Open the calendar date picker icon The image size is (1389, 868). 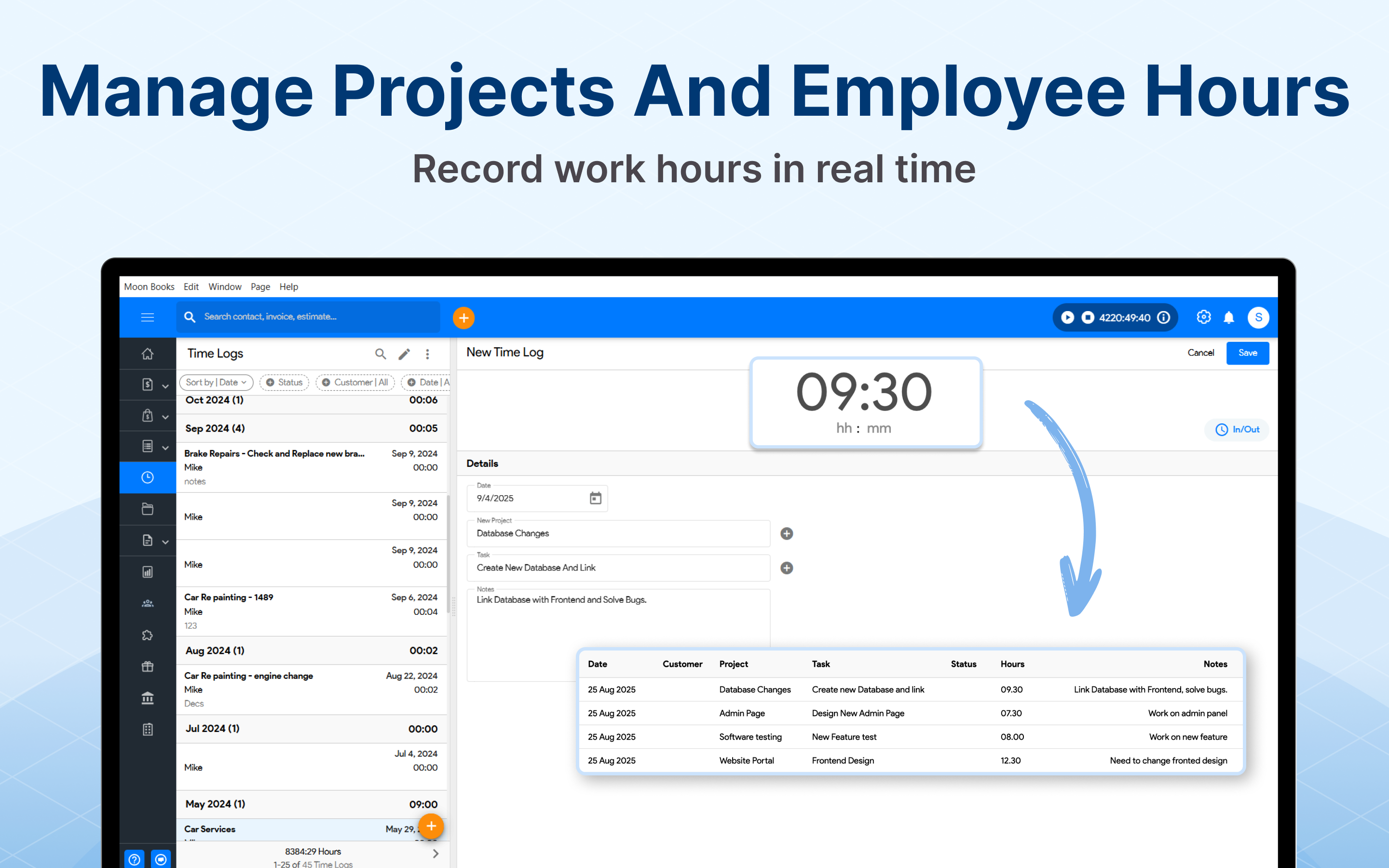tap(595, 498)
